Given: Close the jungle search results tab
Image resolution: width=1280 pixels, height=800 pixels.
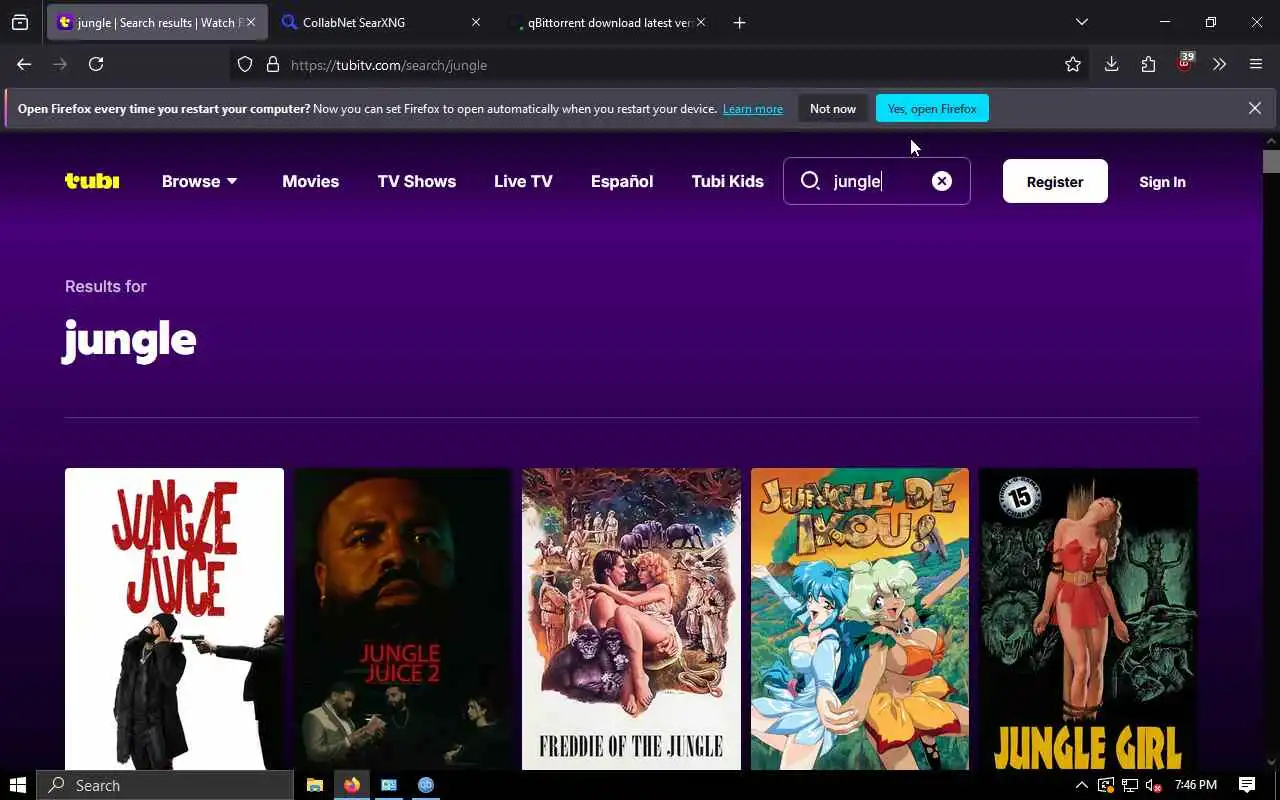Looking at the screenshot, I should click(250, 22).
